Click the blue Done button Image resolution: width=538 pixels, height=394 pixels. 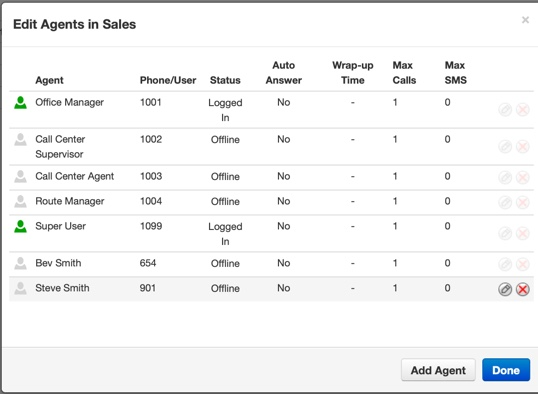point(506,370)
